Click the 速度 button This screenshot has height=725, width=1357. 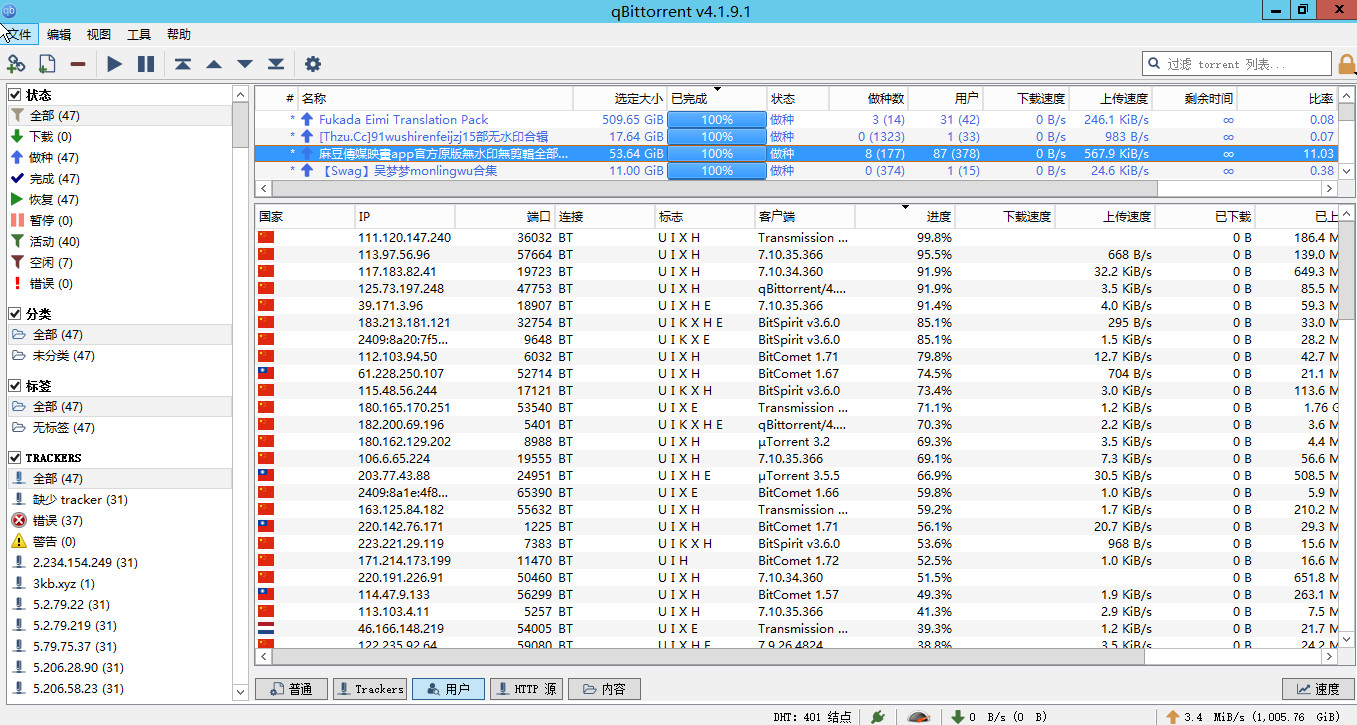pyautogui.click(x=1318, y=689)
